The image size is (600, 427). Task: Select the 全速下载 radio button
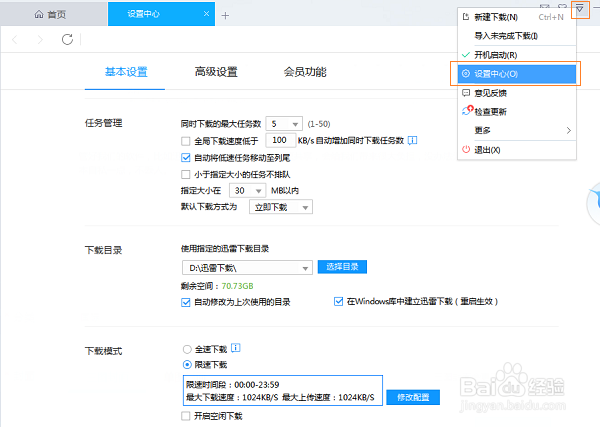(187, 349)
